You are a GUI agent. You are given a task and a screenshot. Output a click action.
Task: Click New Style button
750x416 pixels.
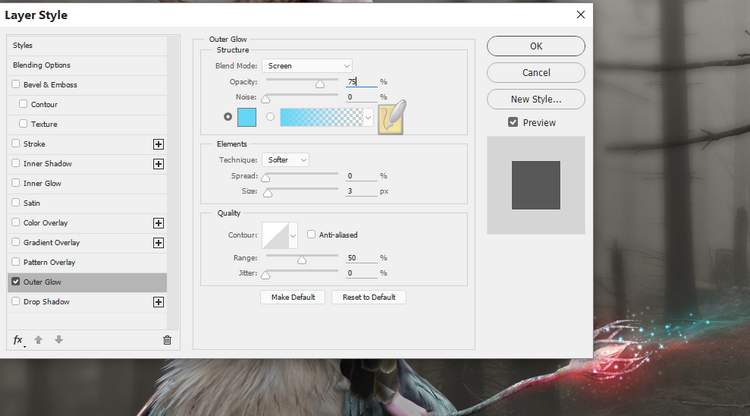click(536, 99)
